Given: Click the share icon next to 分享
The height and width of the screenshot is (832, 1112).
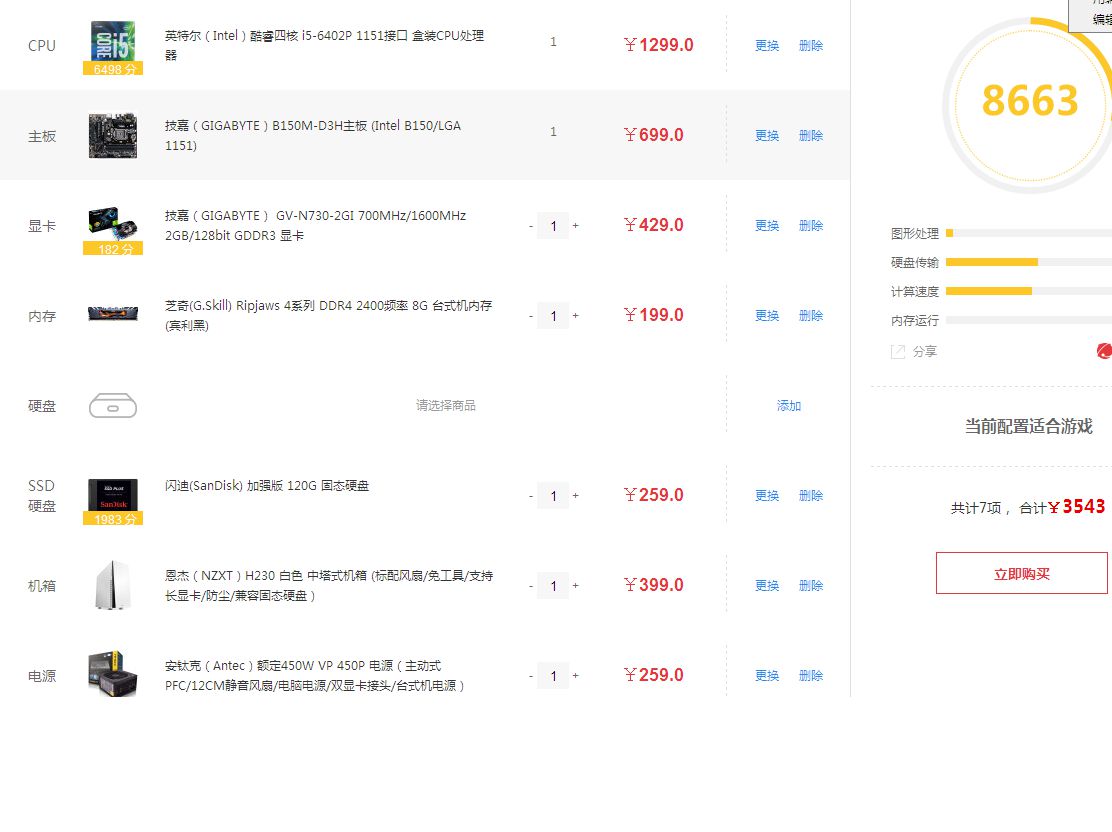Looking at the screenshot, I should point(898,352).
